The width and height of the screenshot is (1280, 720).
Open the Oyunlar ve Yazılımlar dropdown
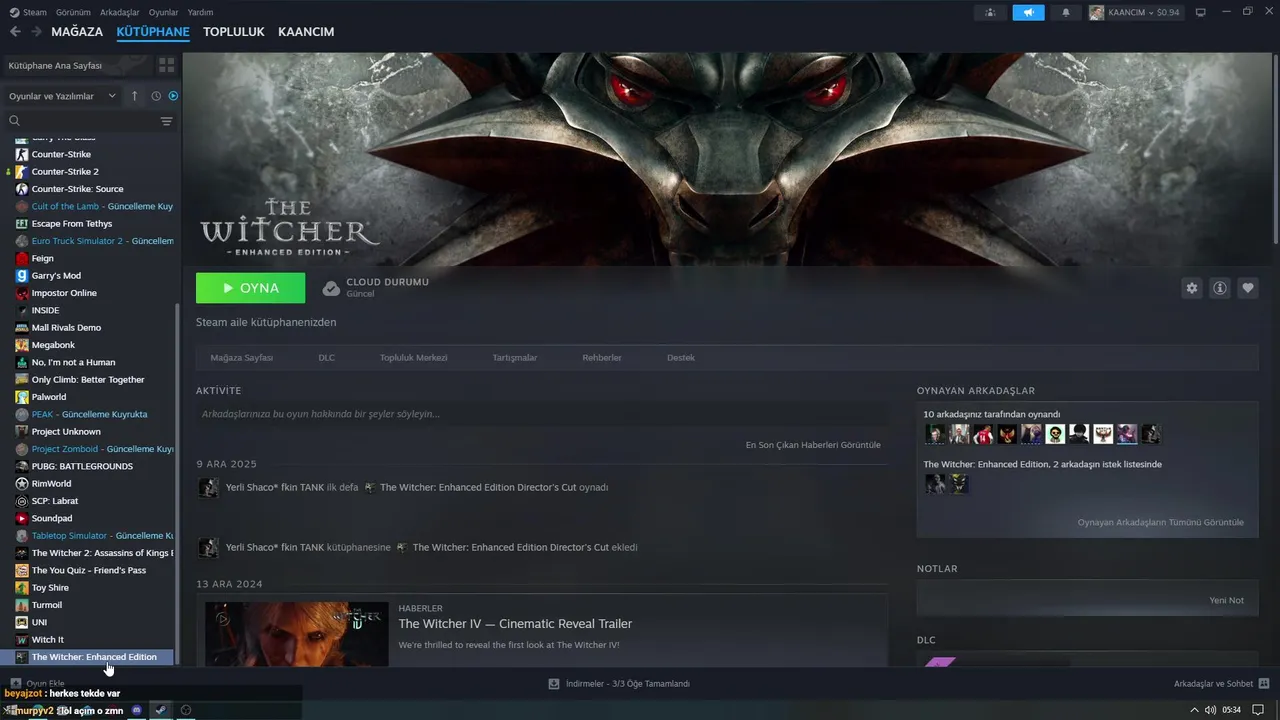tap(62, 96)
